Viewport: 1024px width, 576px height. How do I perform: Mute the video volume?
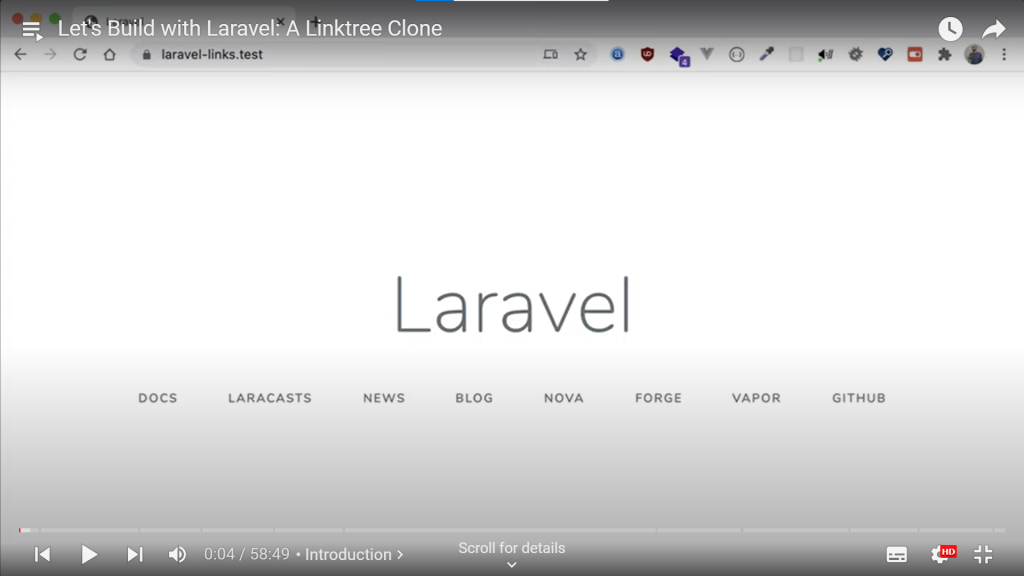tap(178, 554)
